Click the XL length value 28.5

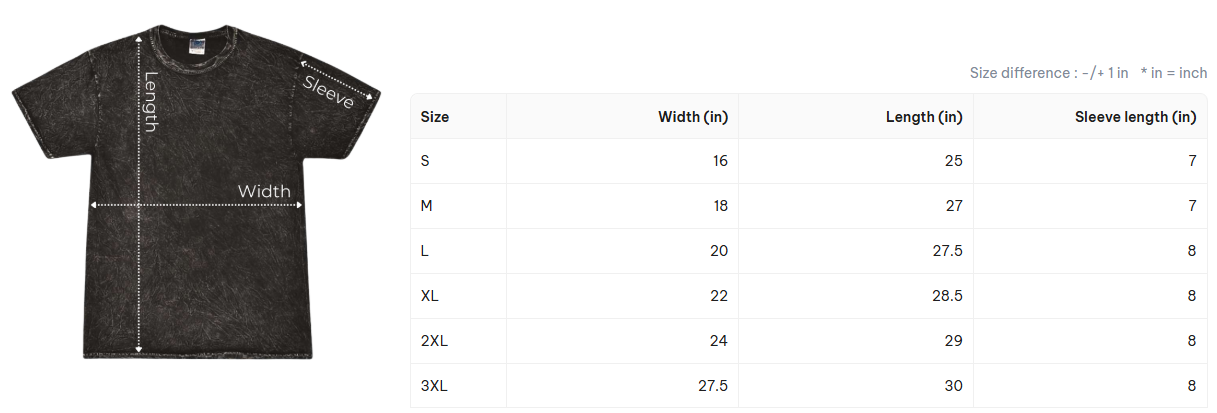point(945,296)
